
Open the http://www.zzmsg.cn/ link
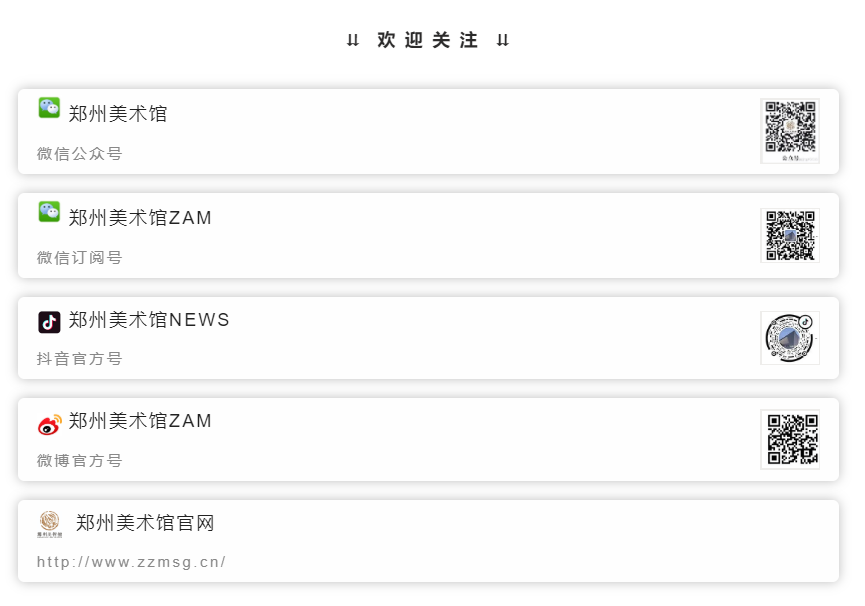tap(131, 562)
